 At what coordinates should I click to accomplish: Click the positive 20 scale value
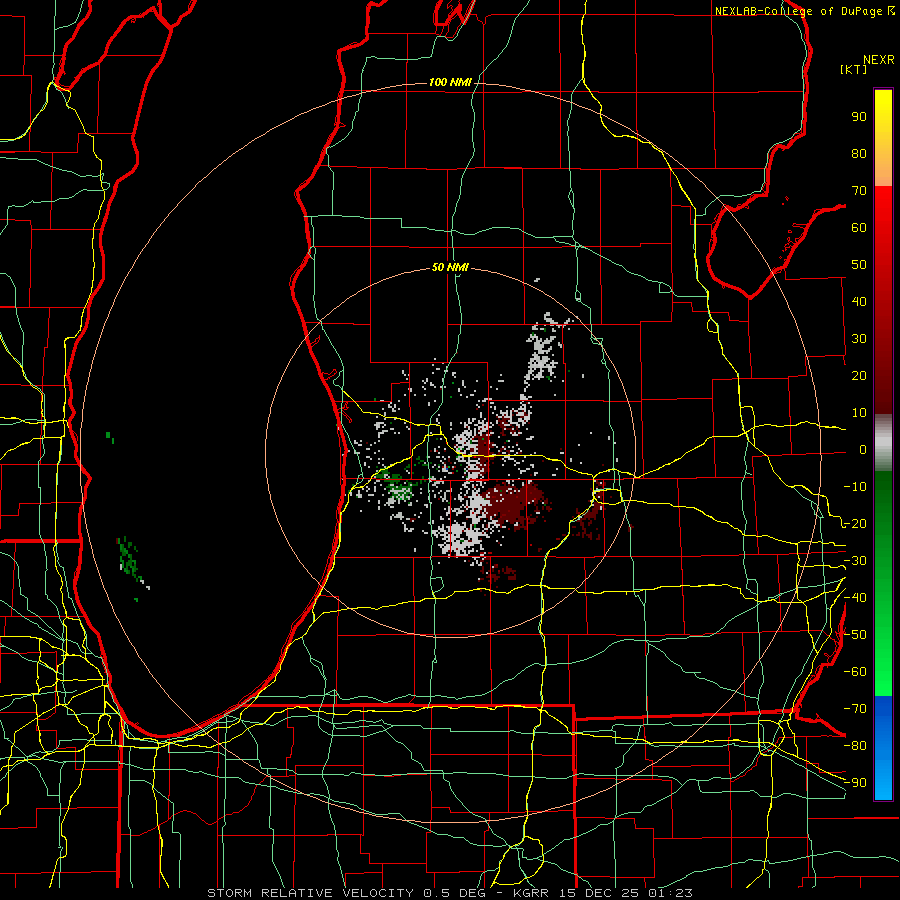[859, 376]
